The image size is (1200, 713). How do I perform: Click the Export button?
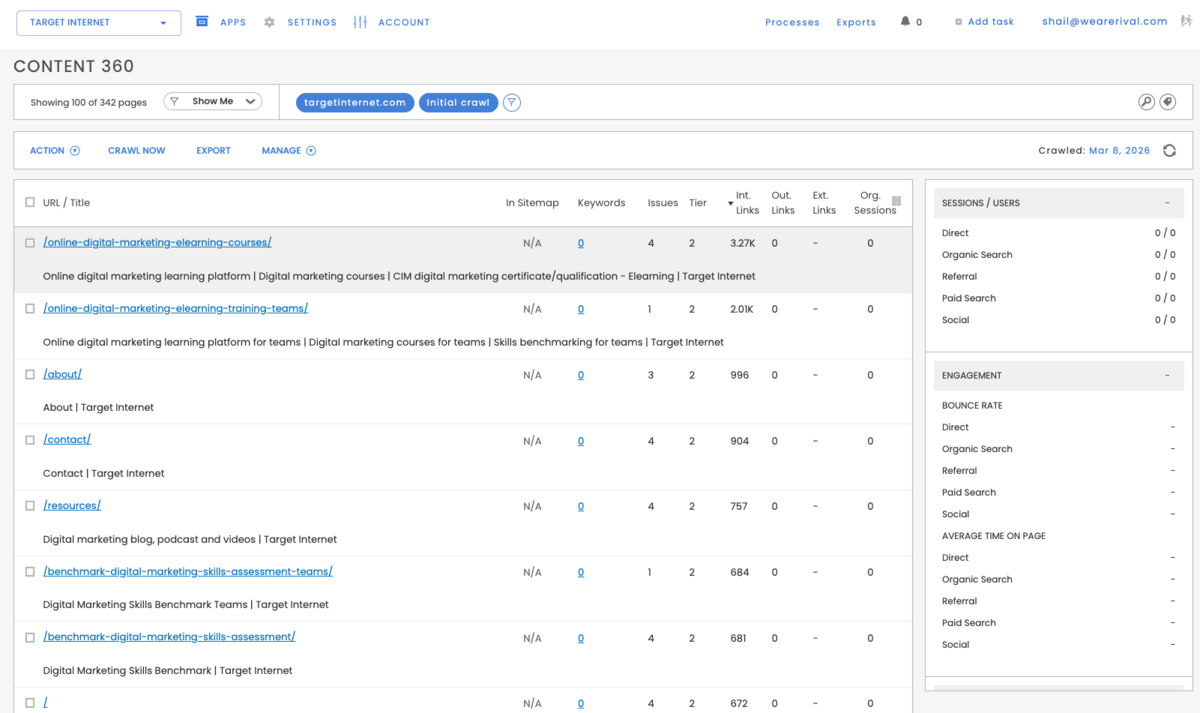213,151
